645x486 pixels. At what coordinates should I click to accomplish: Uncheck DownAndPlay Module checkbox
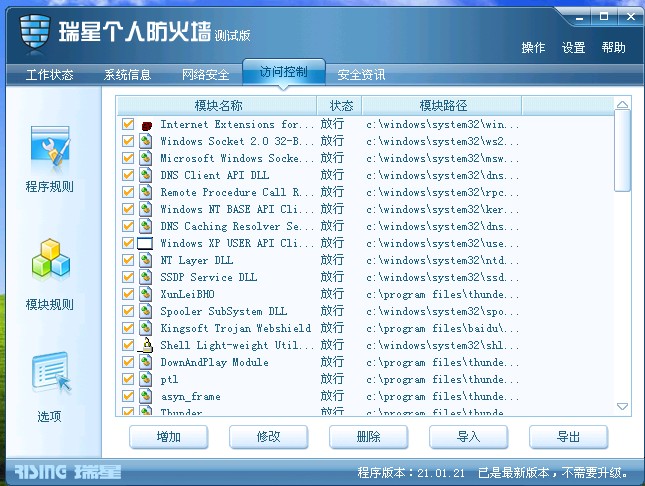pyautogui.click(x=128, y=362)
